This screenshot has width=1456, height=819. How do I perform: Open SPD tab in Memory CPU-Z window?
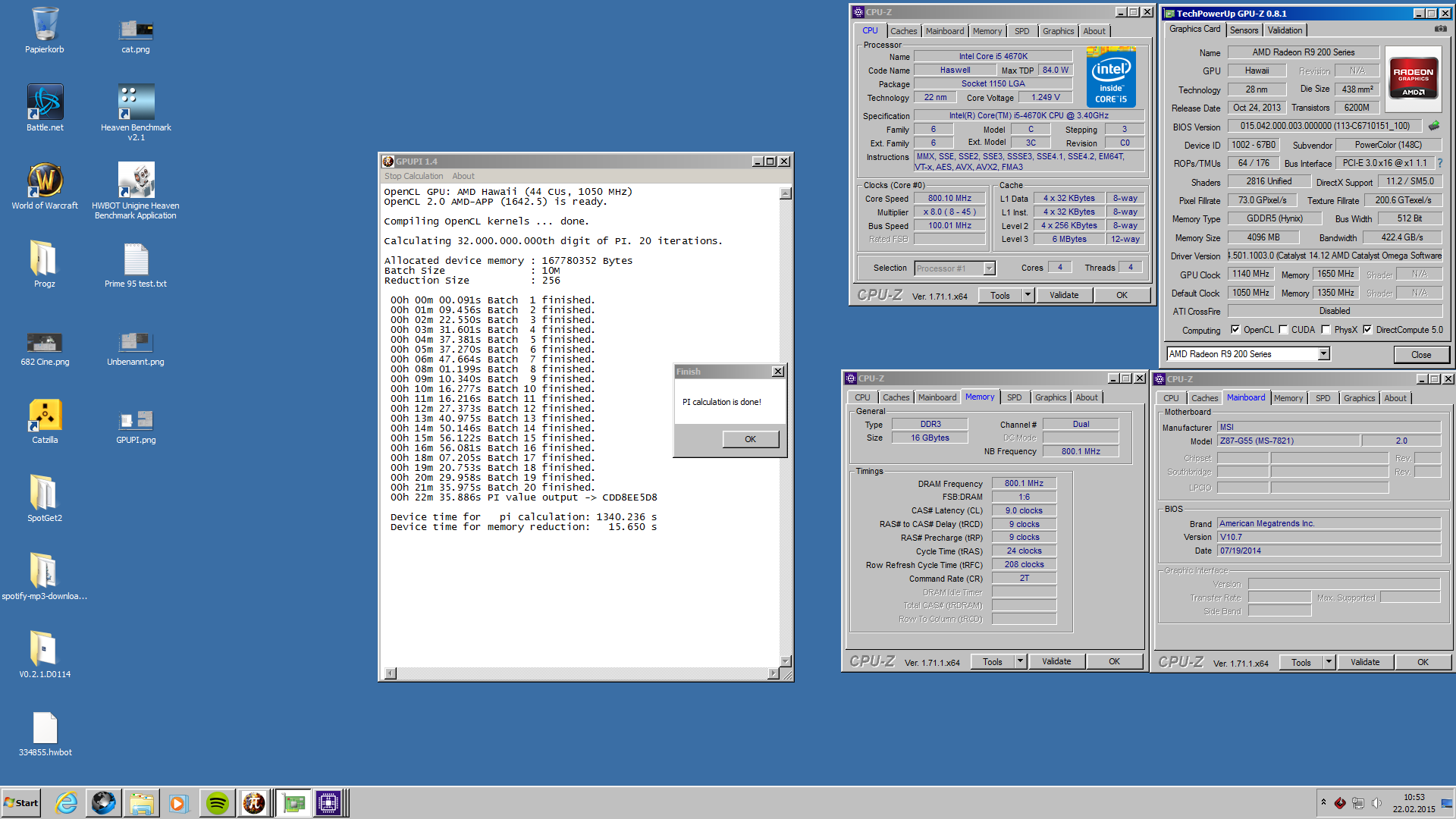pos(1014,397)
